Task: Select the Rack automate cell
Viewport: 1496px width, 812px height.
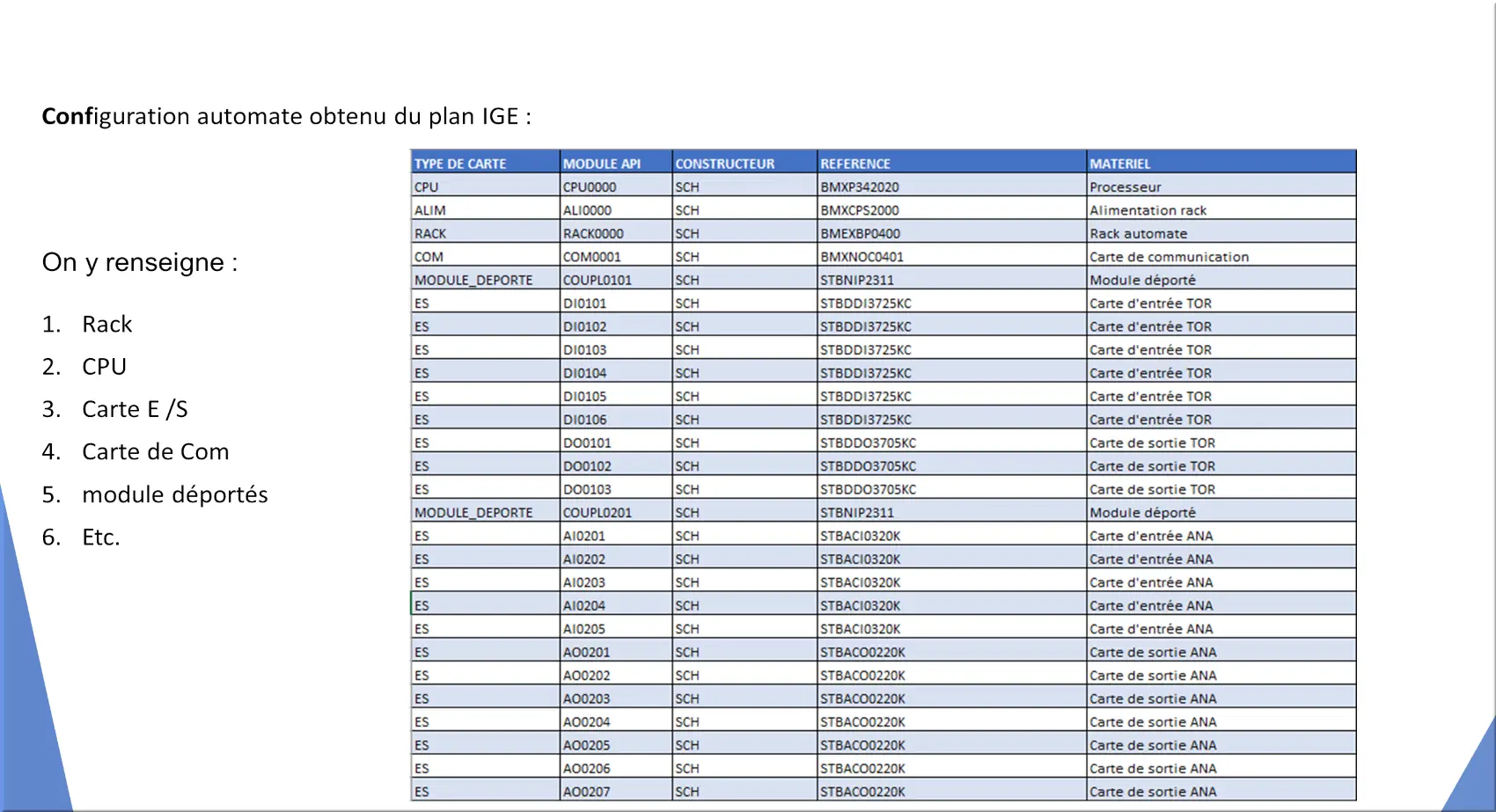Action: coord(1221,233)
